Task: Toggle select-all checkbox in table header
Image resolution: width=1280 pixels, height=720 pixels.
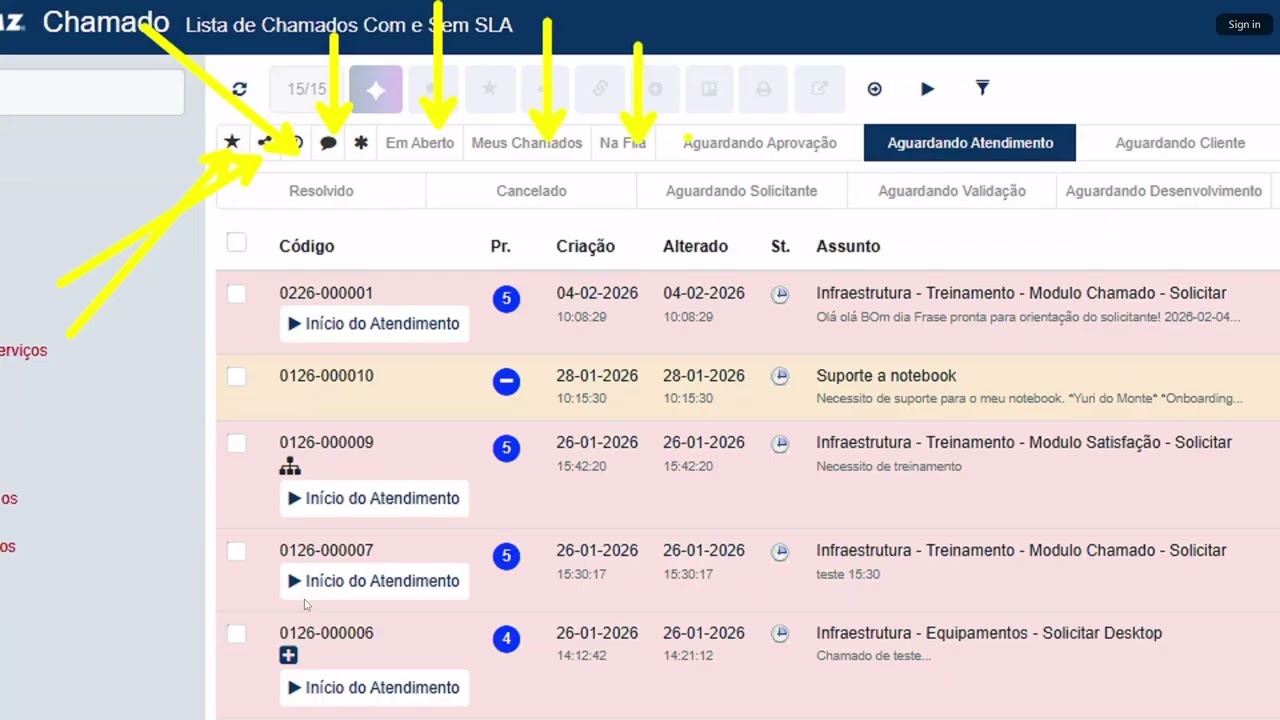Action: point(236,242)
